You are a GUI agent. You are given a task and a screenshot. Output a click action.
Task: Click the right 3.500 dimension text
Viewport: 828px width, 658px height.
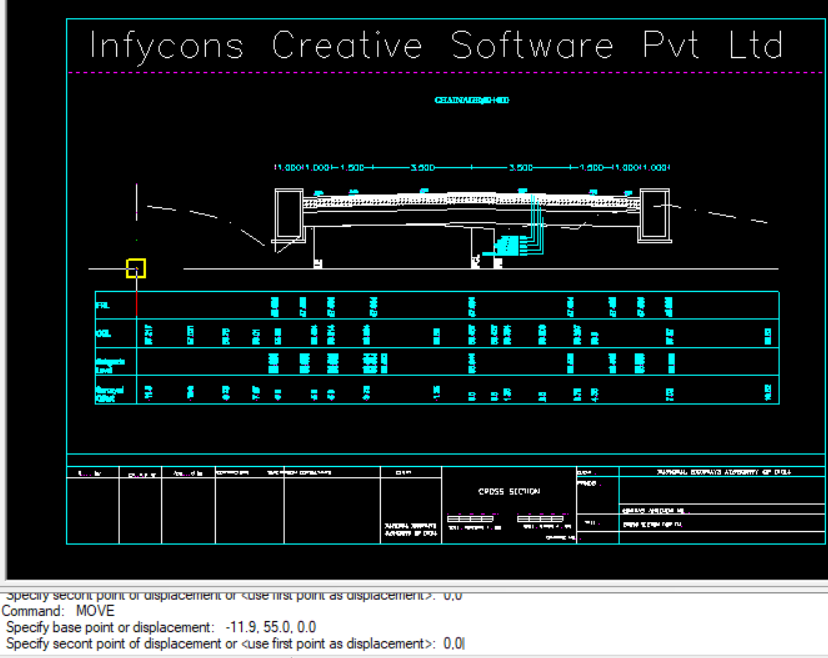pyautogui.click(x=520, y=168)
